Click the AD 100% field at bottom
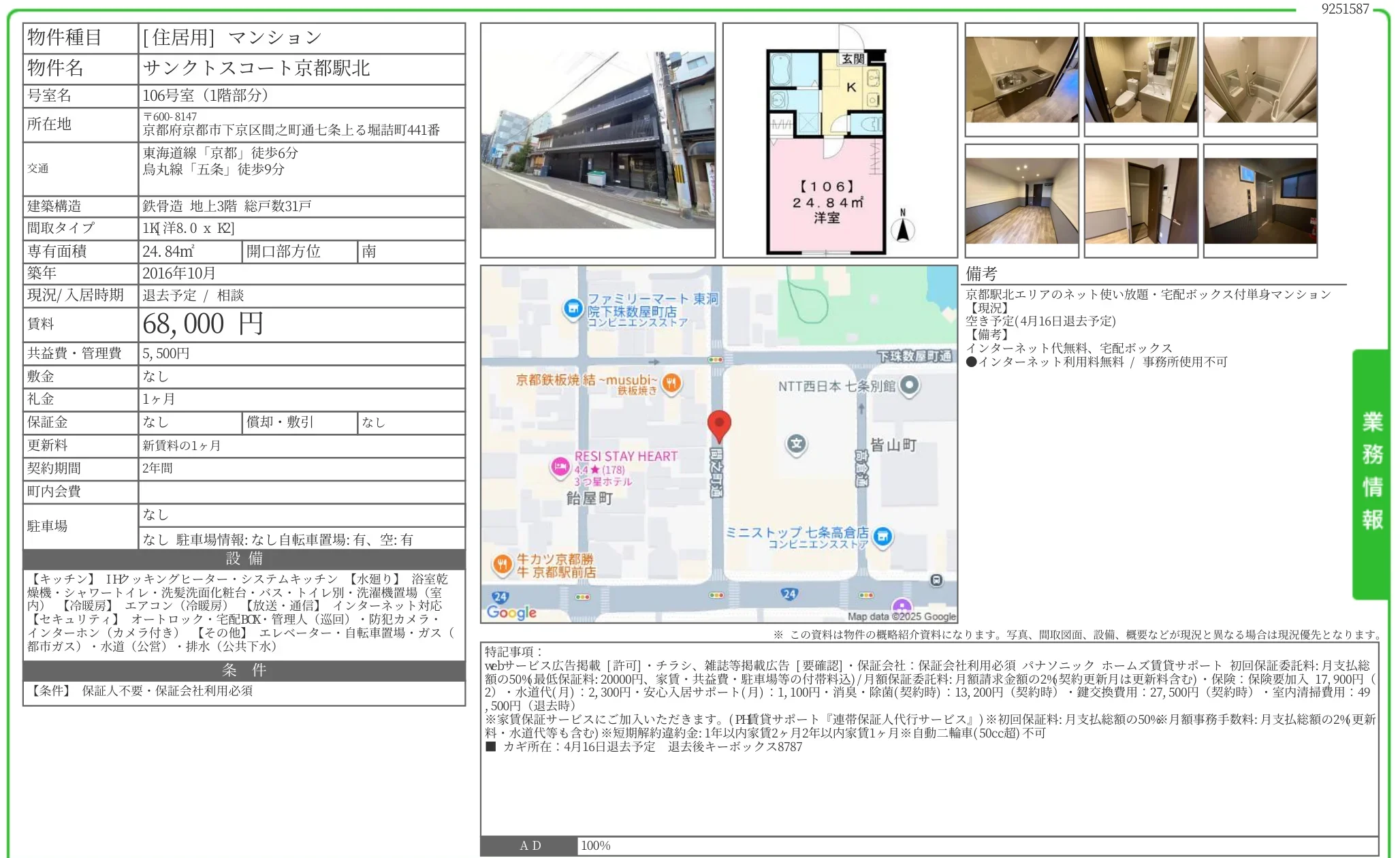Viewport: 1400px width, 858px height. [x=599, y=846]
